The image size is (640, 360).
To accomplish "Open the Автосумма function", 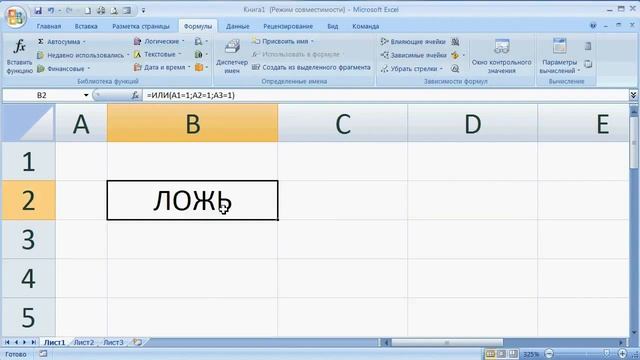I will (x=61, y=42).
